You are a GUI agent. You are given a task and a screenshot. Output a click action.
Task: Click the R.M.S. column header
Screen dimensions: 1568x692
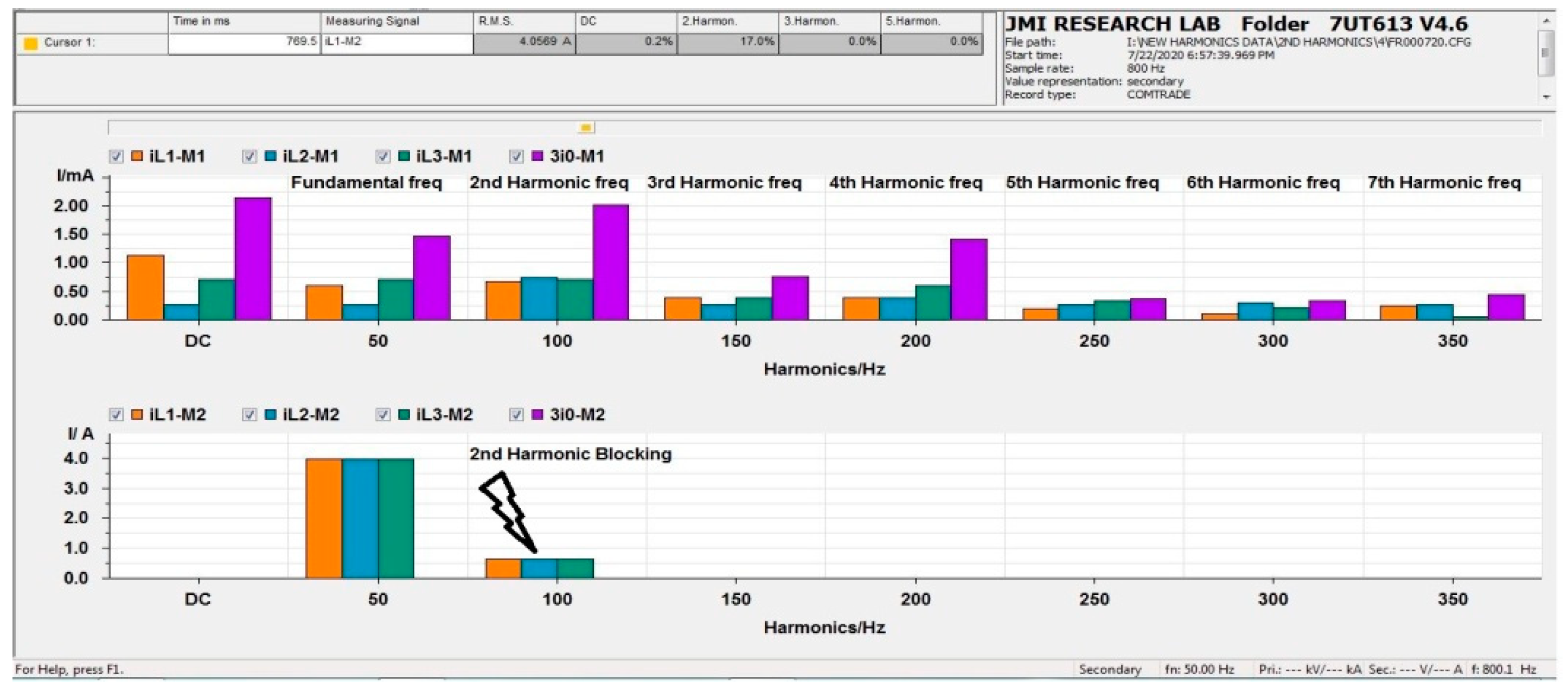pos(523,21)
